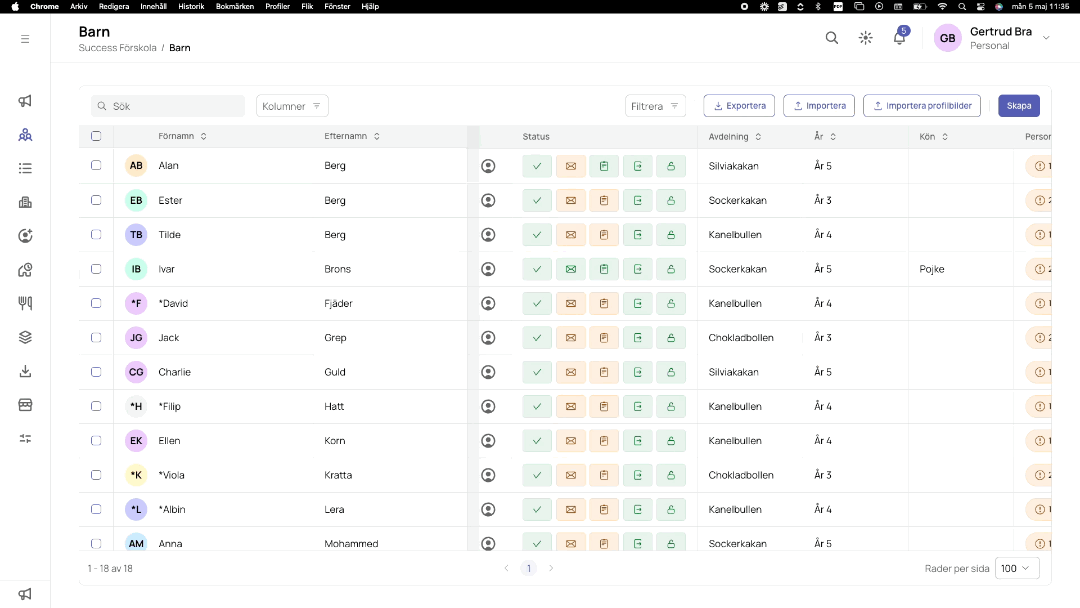
Task: Expand the Gertrud Bra user menu chevron
Action: (1046, 38)
